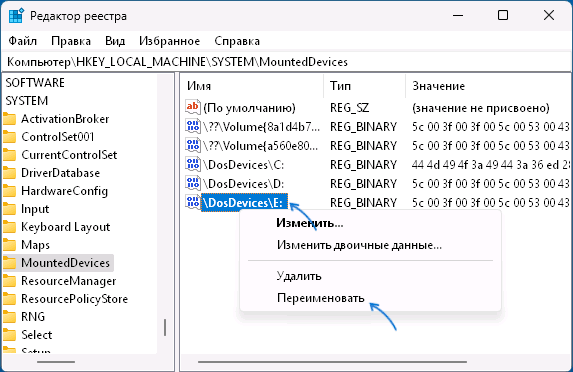Open the Избранное menu
This screenshot has height=372, width=573.
(170, 41)
